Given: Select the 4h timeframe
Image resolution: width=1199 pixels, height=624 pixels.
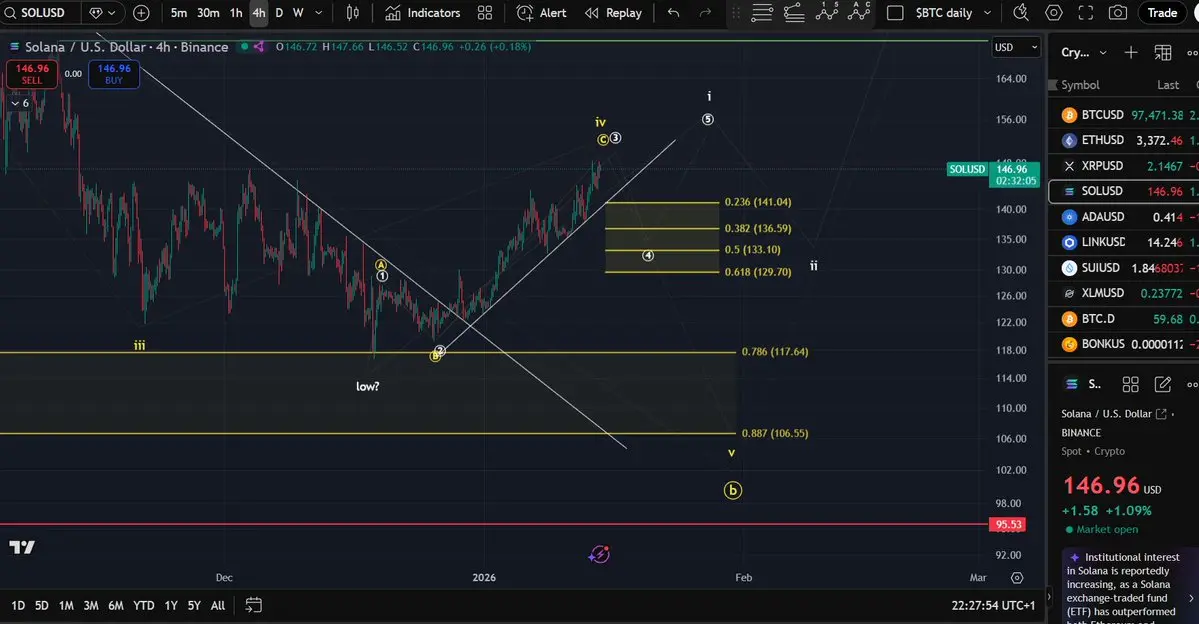Looking at the screenshot, I should pos(259,13).
